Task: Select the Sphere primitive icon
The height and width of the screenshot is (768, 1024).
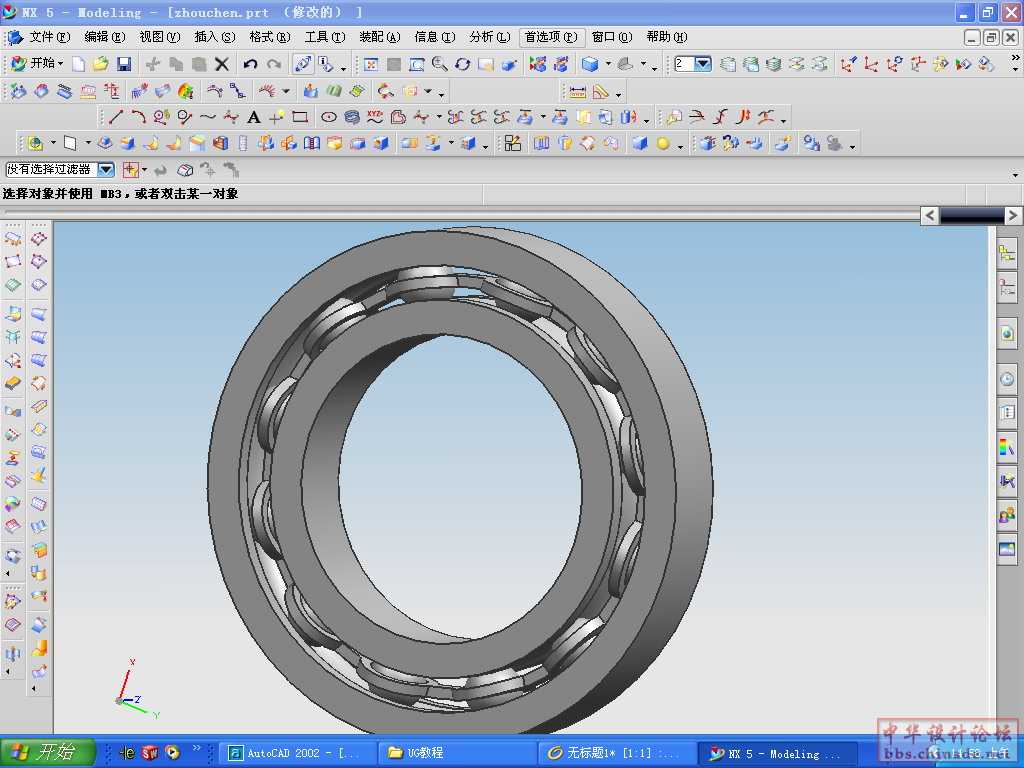Action: [x=663, y=143]
